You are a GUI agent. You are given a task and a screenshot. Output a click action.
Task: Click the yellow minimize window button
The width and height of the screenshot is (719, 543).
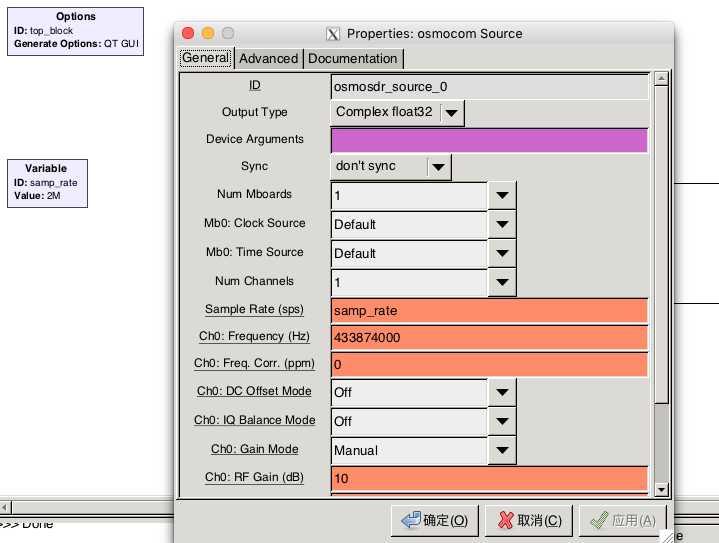[208, 33]
